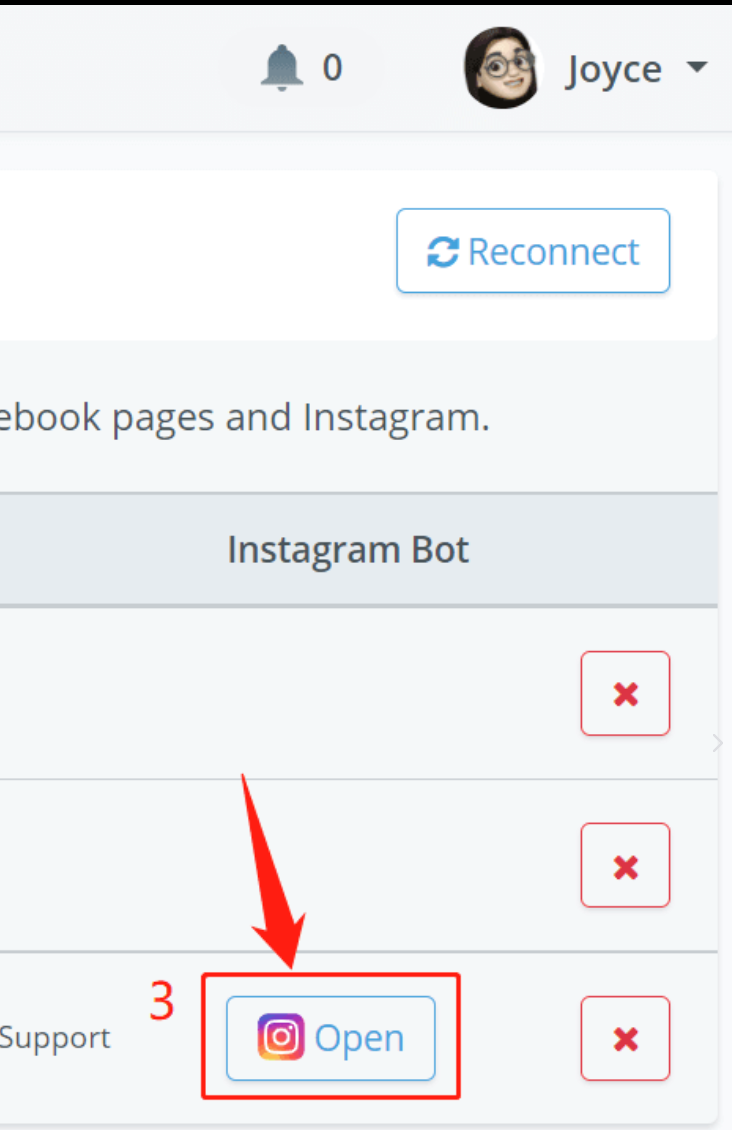Click the small right chevron at panel edge
732x1130 pixels.
pos(716,742)
